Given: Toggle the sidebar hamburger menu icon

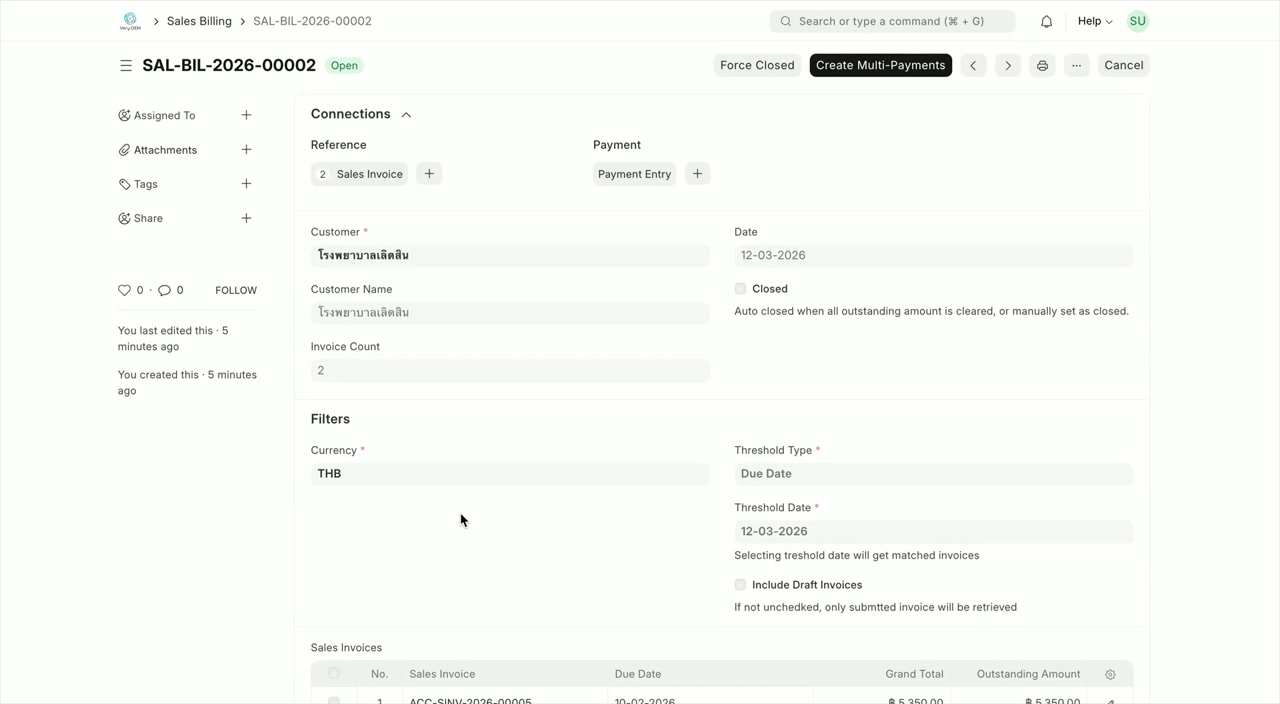Looking at the screenshot, I should pyautogui.click(x=126, y=66).
